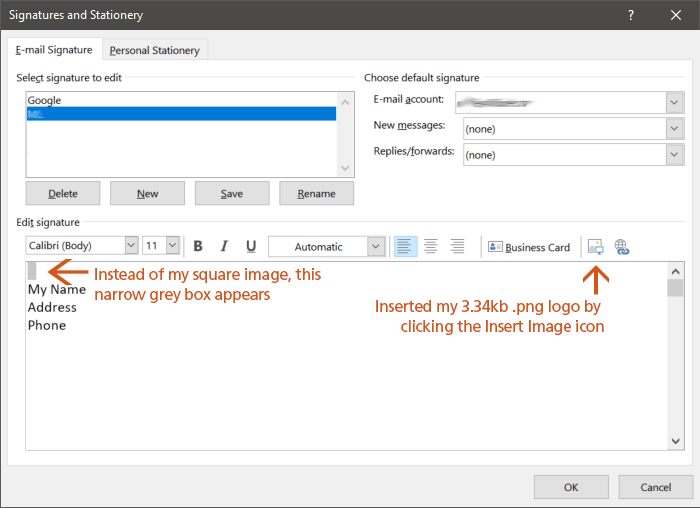Switch to the Personal Stationery tab
The height and width of the screenshot is (508, 700).
point(154,50)
